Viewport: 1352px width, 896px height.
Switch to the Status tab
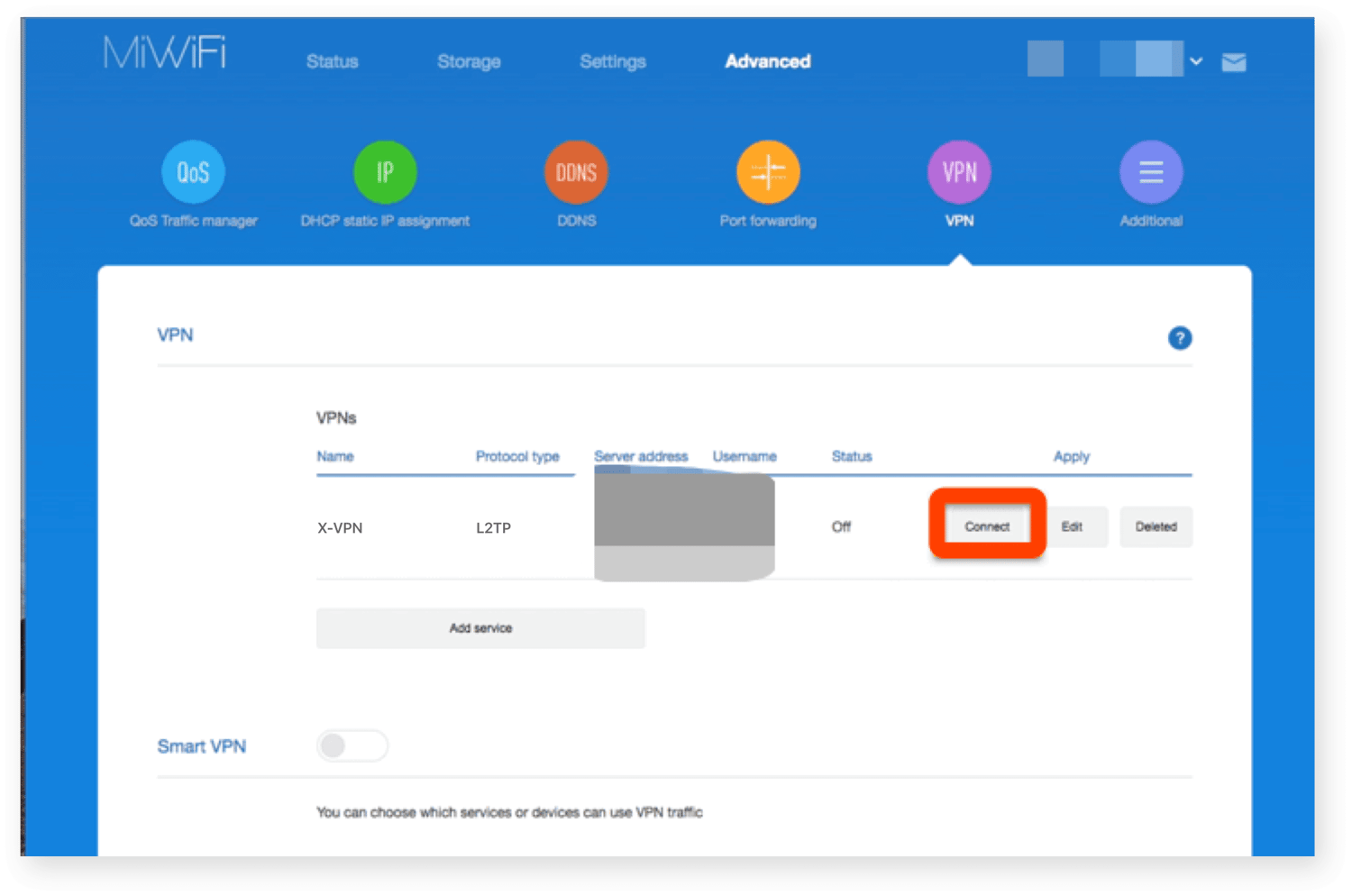click(x=332, y=61)
